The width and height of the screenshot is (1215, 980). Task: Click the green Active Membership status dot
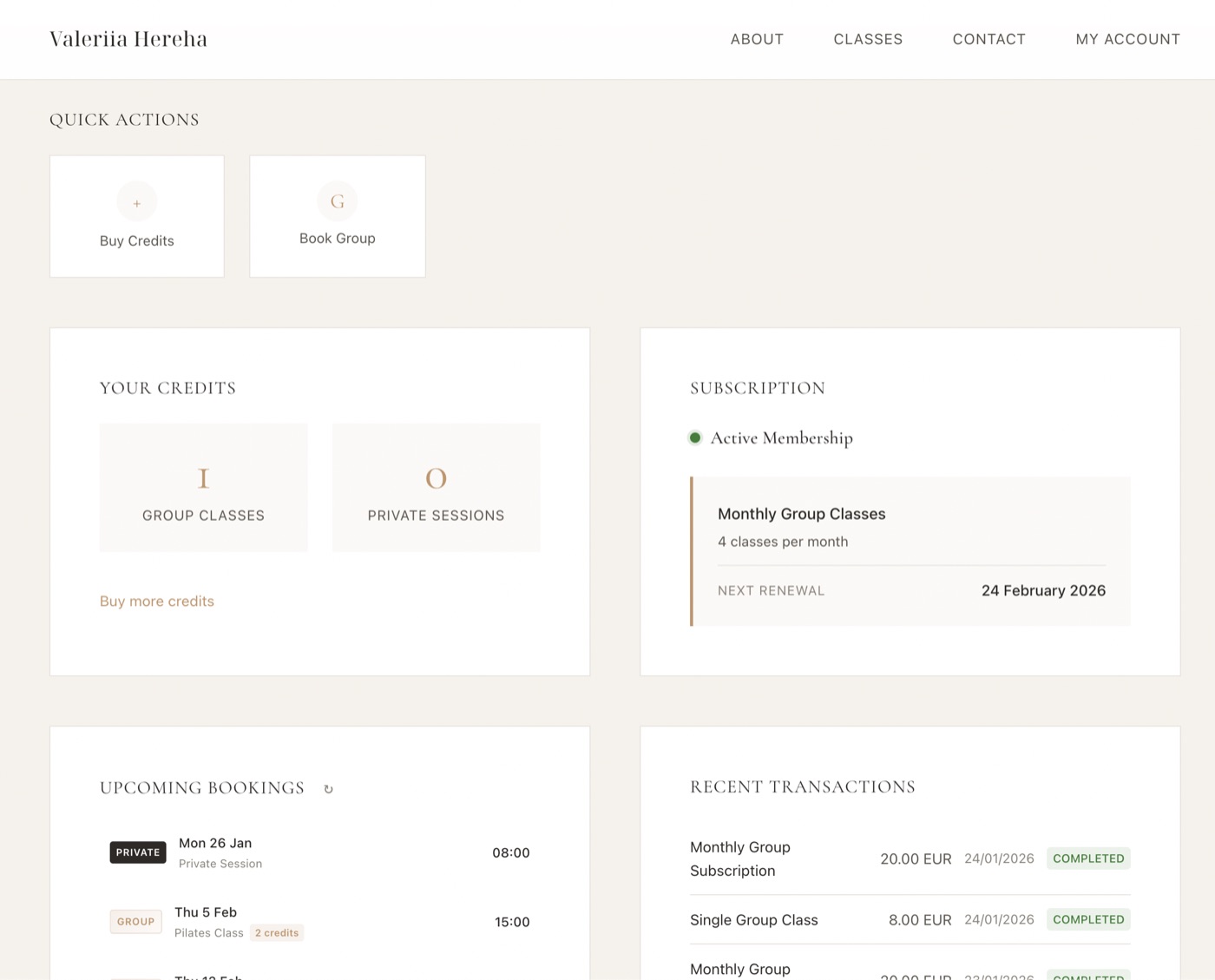(695, 438)
